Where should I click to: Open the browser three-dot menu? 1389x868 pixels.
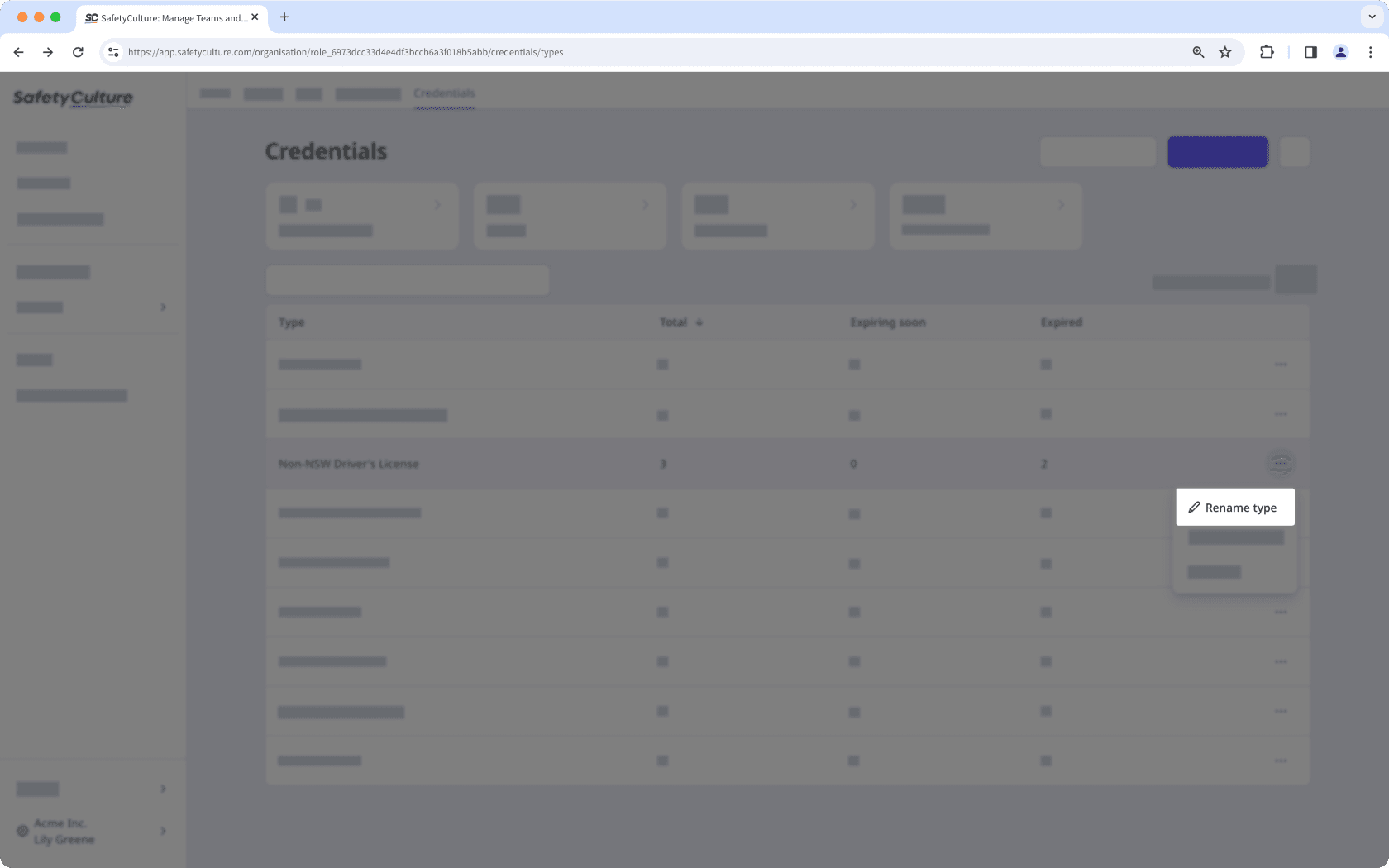click(1369, 51)
